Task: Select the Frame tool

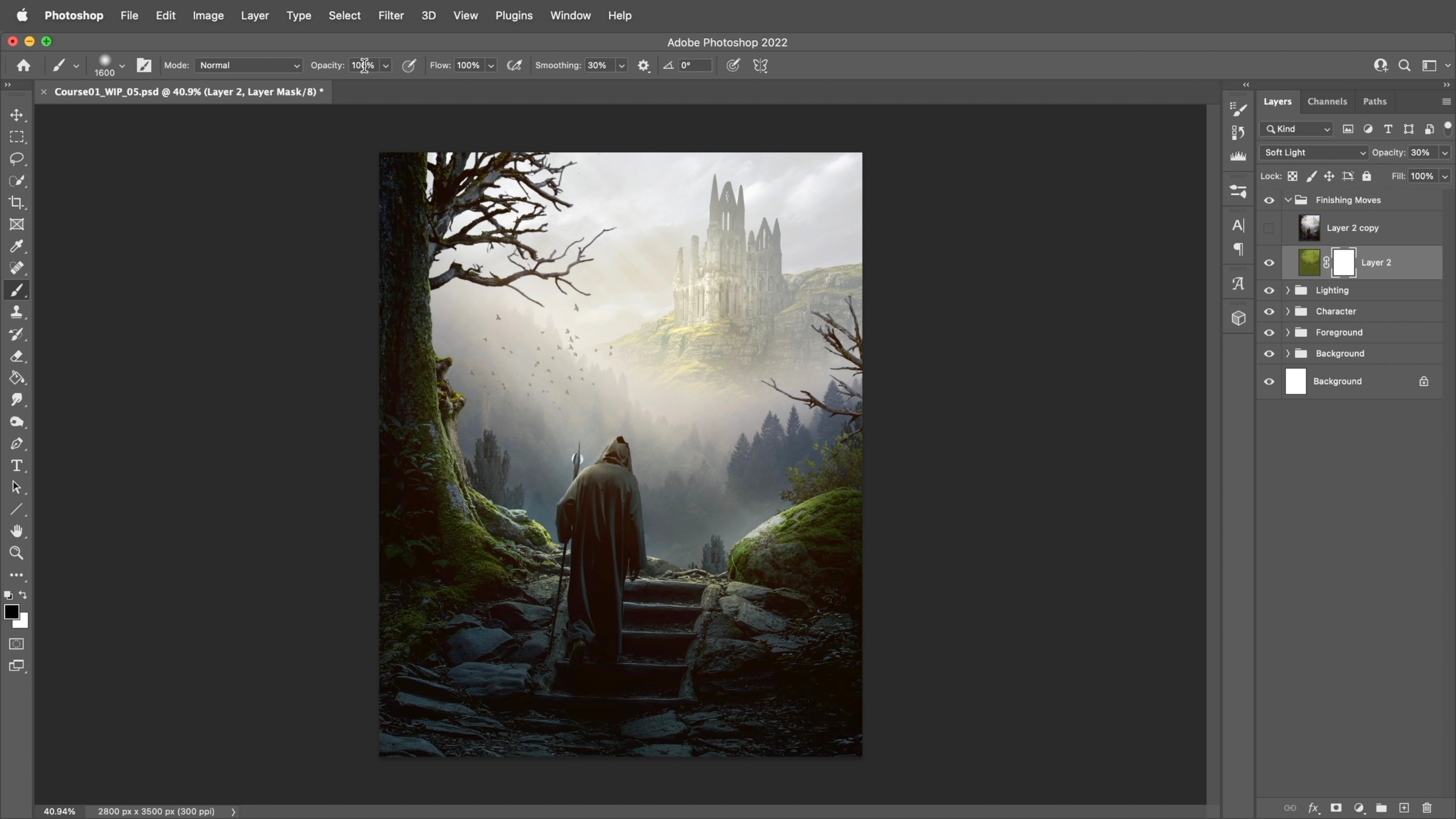Action: [x=16, y=225]
